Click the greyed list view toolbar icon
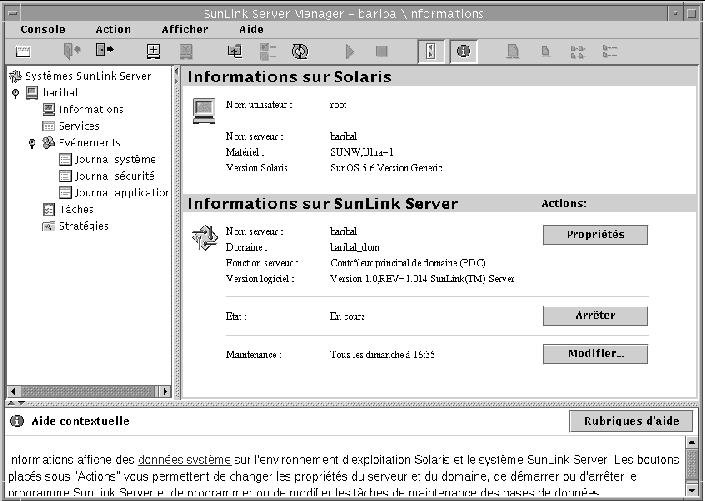The width and height of the screenshot is (705, 501). [x=578, y=52]
